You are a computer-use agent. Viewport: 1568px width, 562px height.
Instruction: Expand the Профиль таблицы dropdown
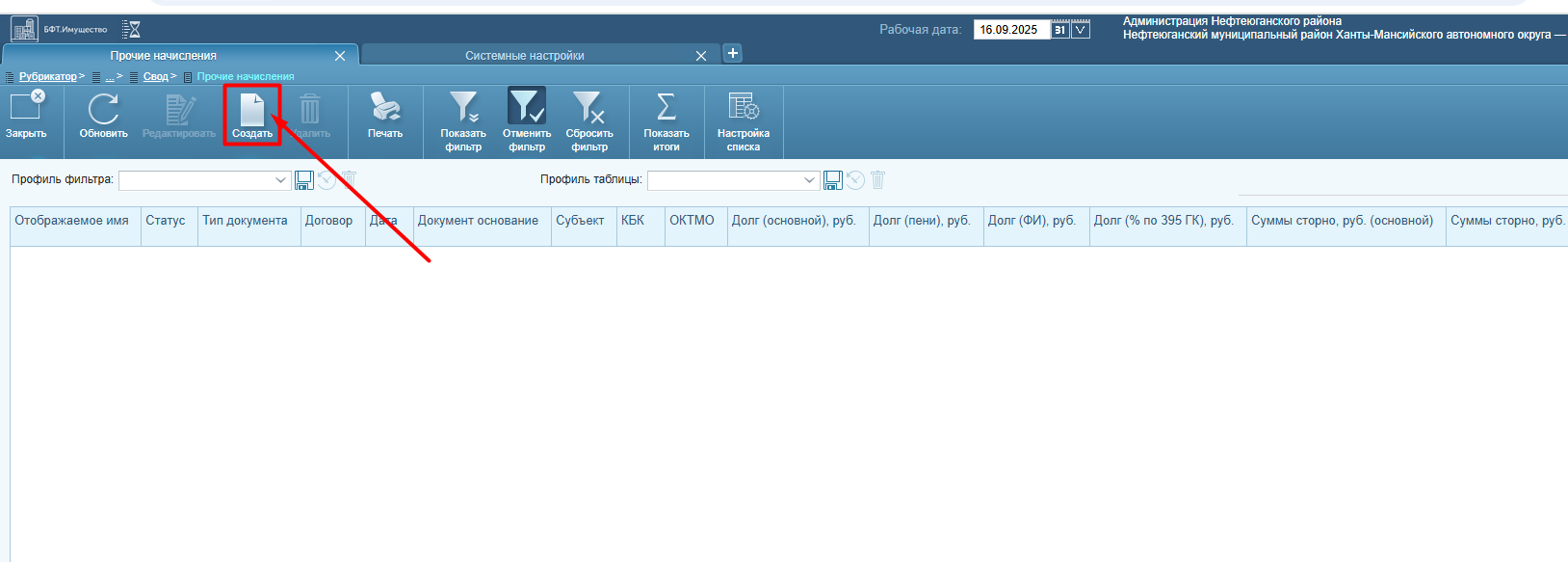tap(809, 180)
